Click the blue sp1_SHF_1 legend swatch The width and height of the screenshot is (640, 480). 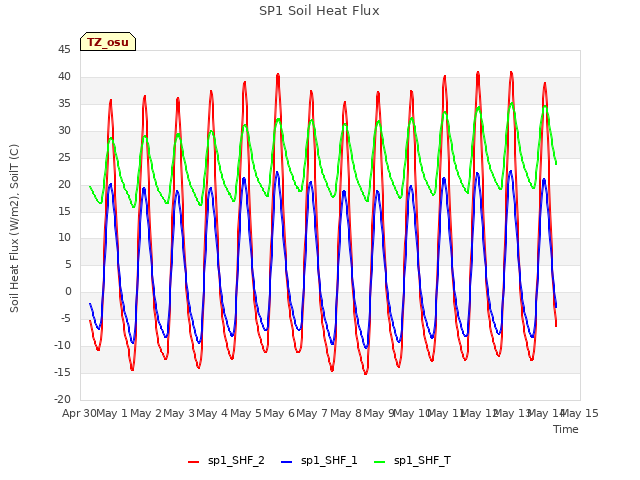point(287,462)
